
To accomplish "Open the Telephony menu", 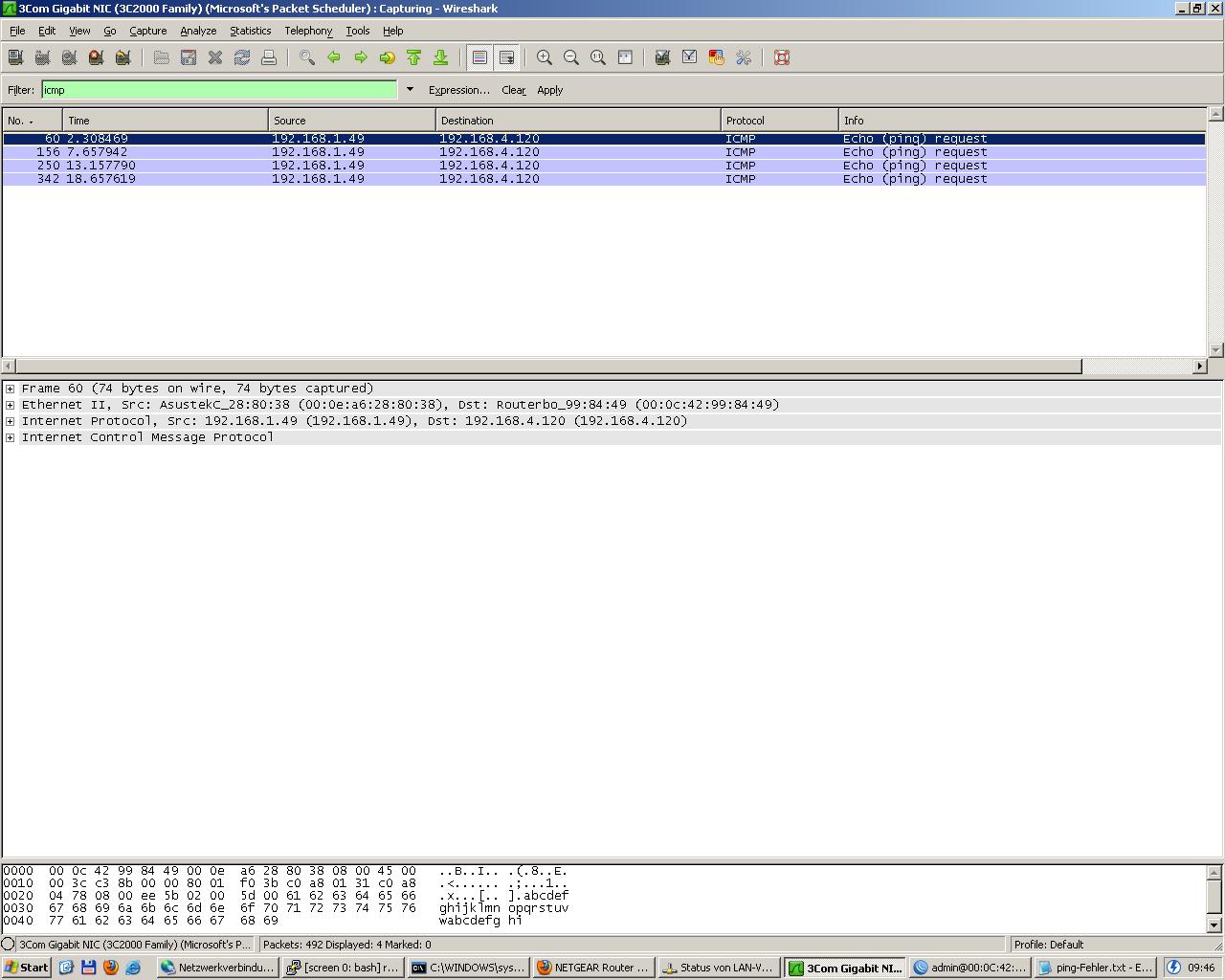I will 308,31.
